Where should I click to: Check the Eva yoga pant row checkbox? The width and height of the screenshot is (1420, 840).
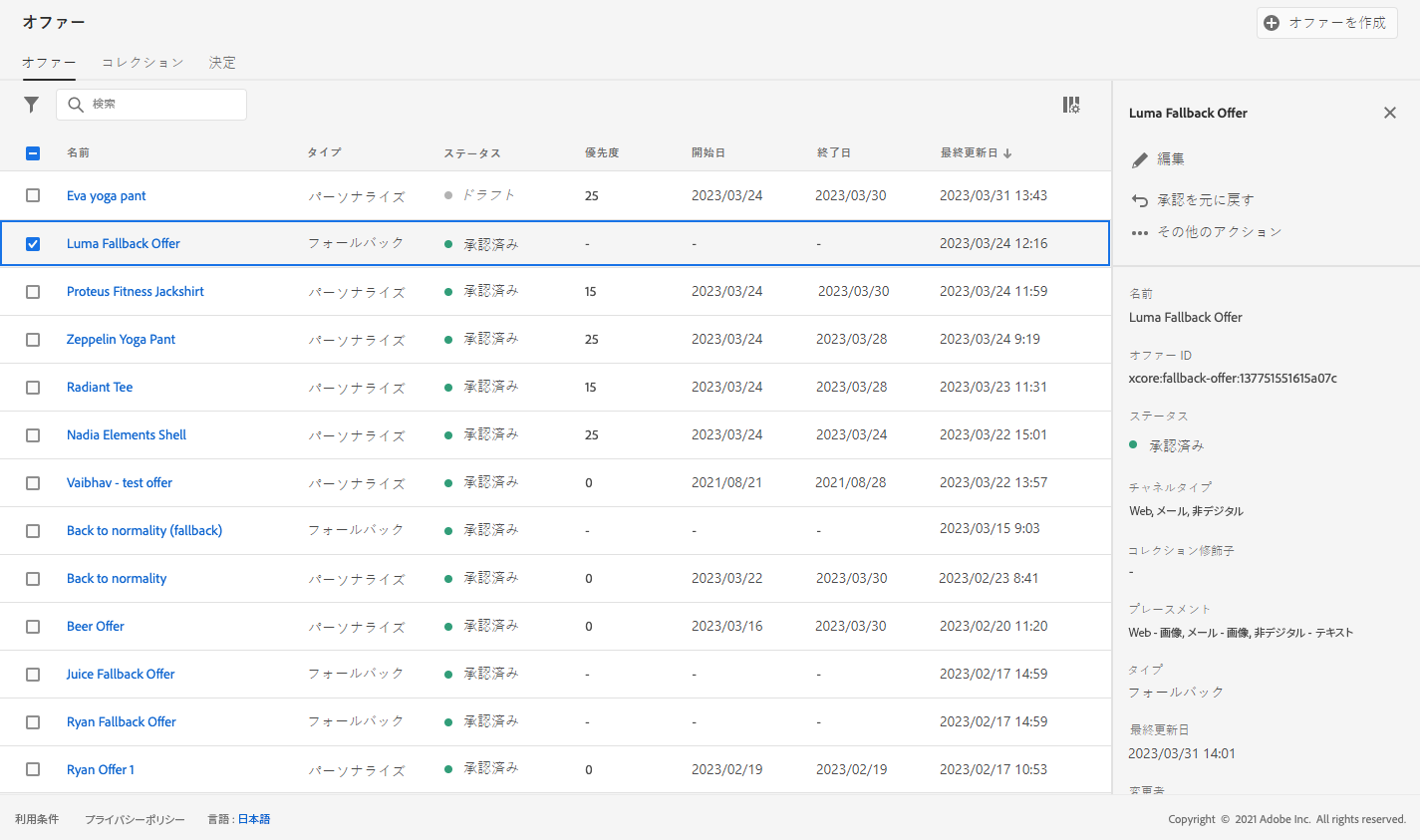[x=33, y=196]
